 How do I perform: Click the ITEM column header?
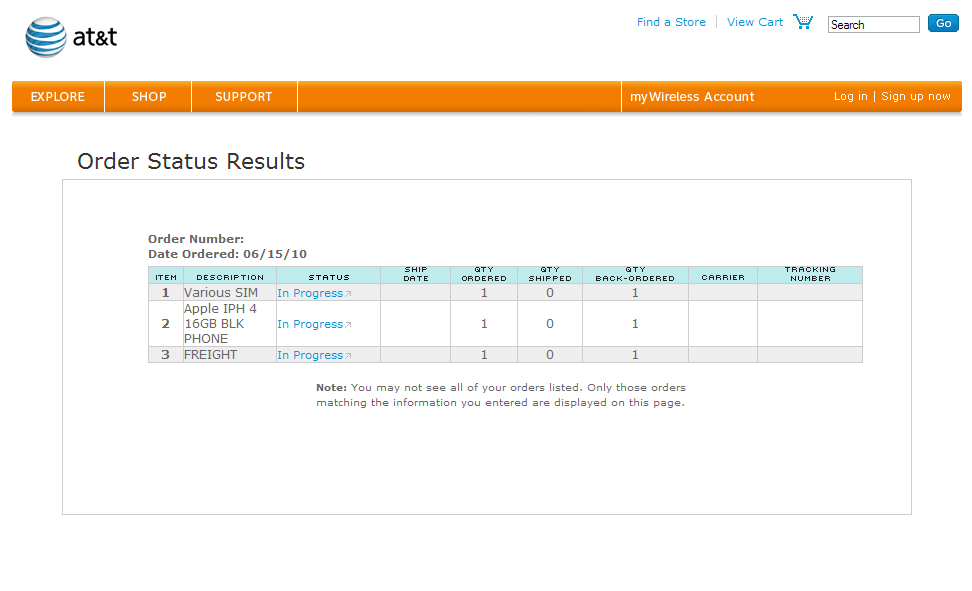pyautogui.click(x=166, y=275)
